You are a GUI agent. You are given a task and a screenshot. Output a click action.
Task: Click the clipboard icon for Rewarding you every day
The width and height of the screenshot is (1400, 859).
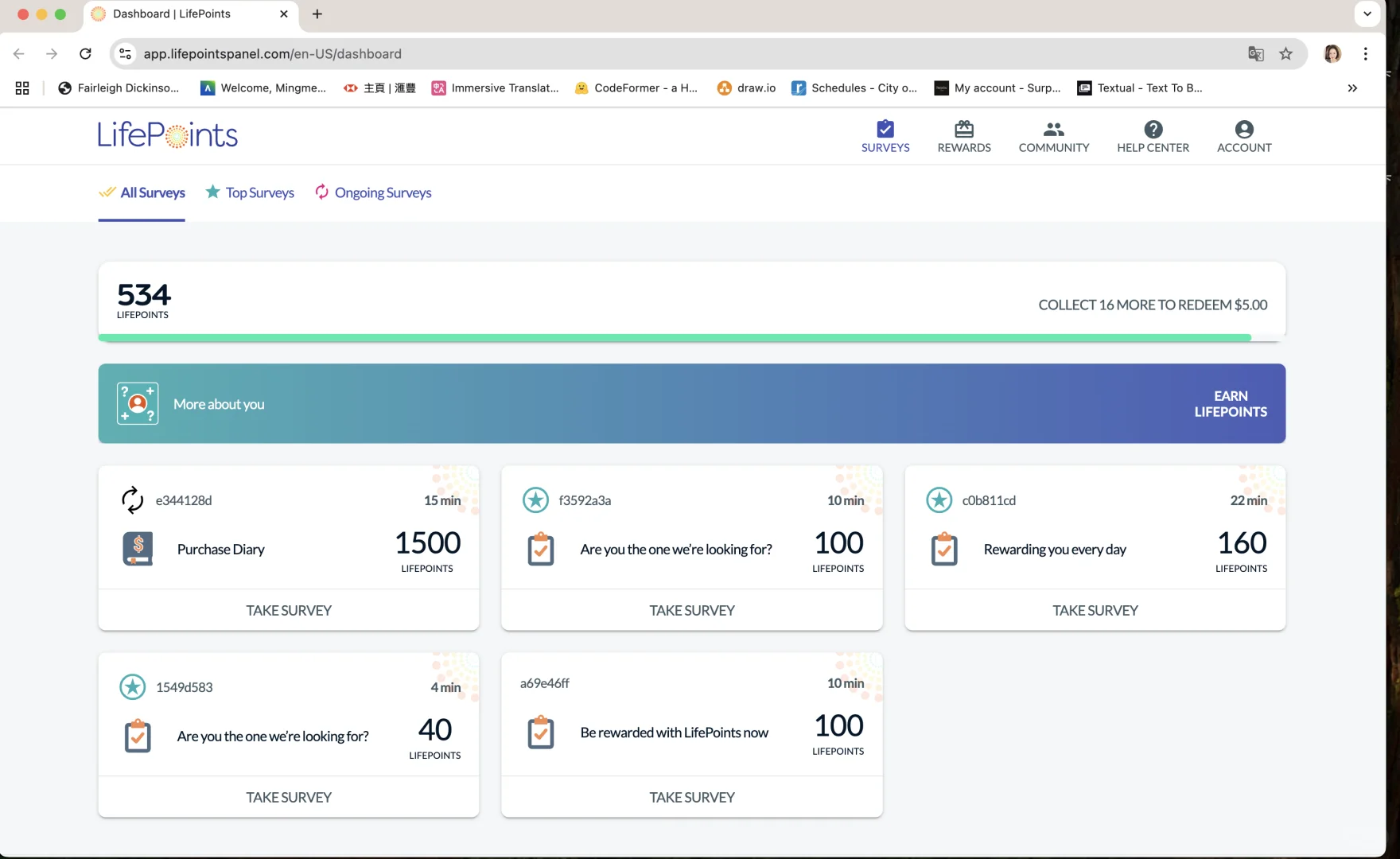[x=944, y=549]
